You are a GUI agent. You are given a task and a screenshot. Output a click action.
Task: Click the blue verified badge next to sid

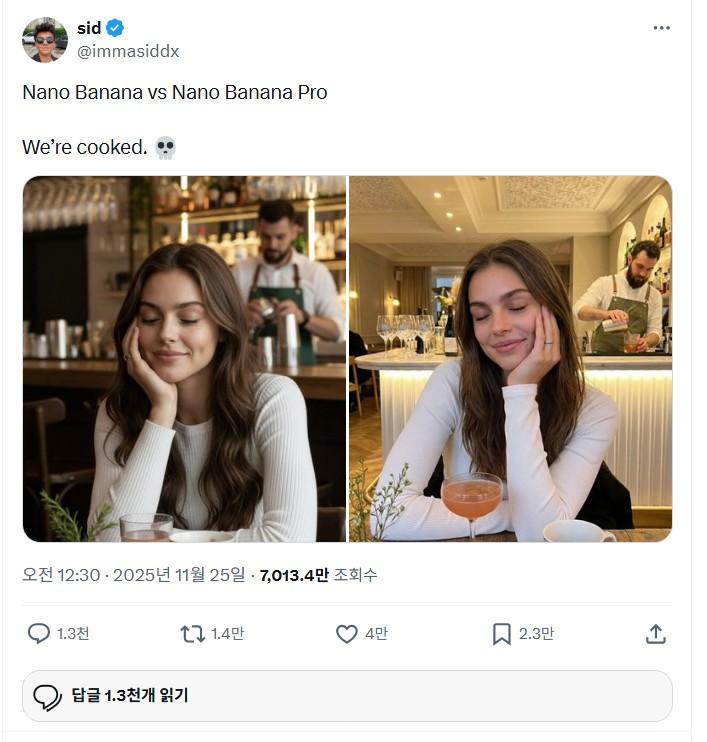pyautogui.click(x=116, y=28)
